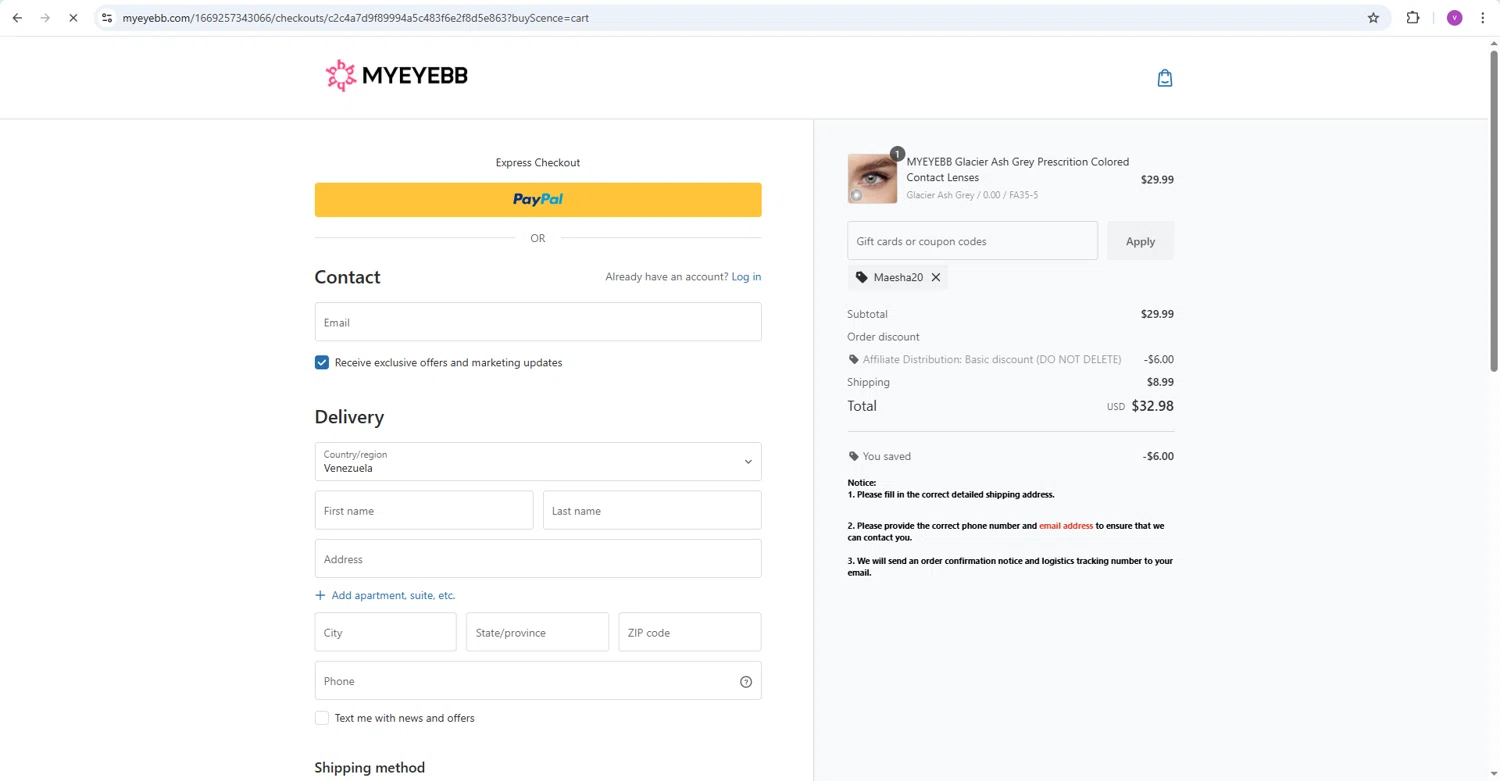Viewport: 1500px width, 781px height.
Task: Click the red email address text
Action: pyautogui.click(x=1066, y=526)
